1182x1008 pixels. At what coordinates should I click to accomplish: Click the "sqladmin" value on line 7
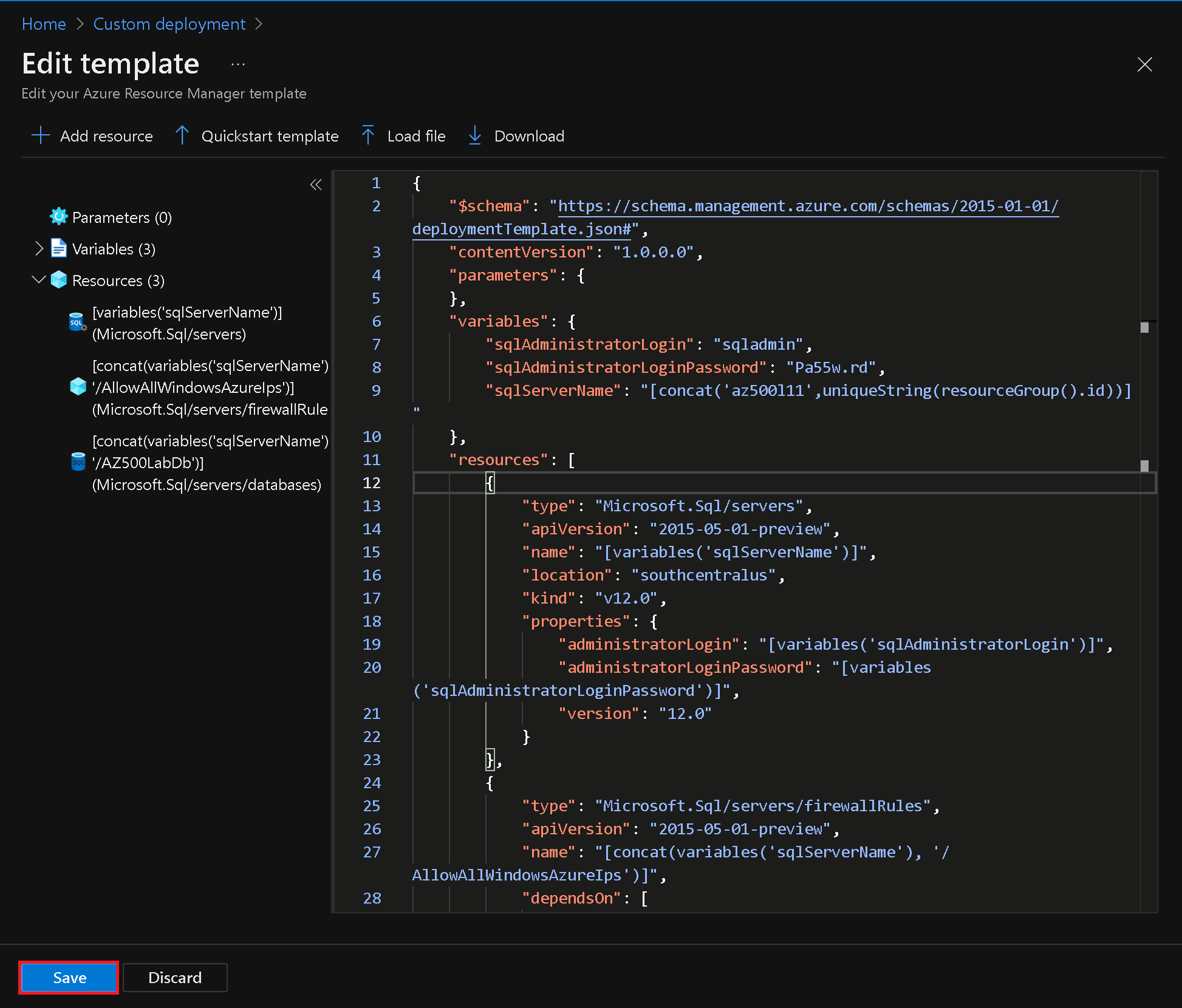coord(759,344)
